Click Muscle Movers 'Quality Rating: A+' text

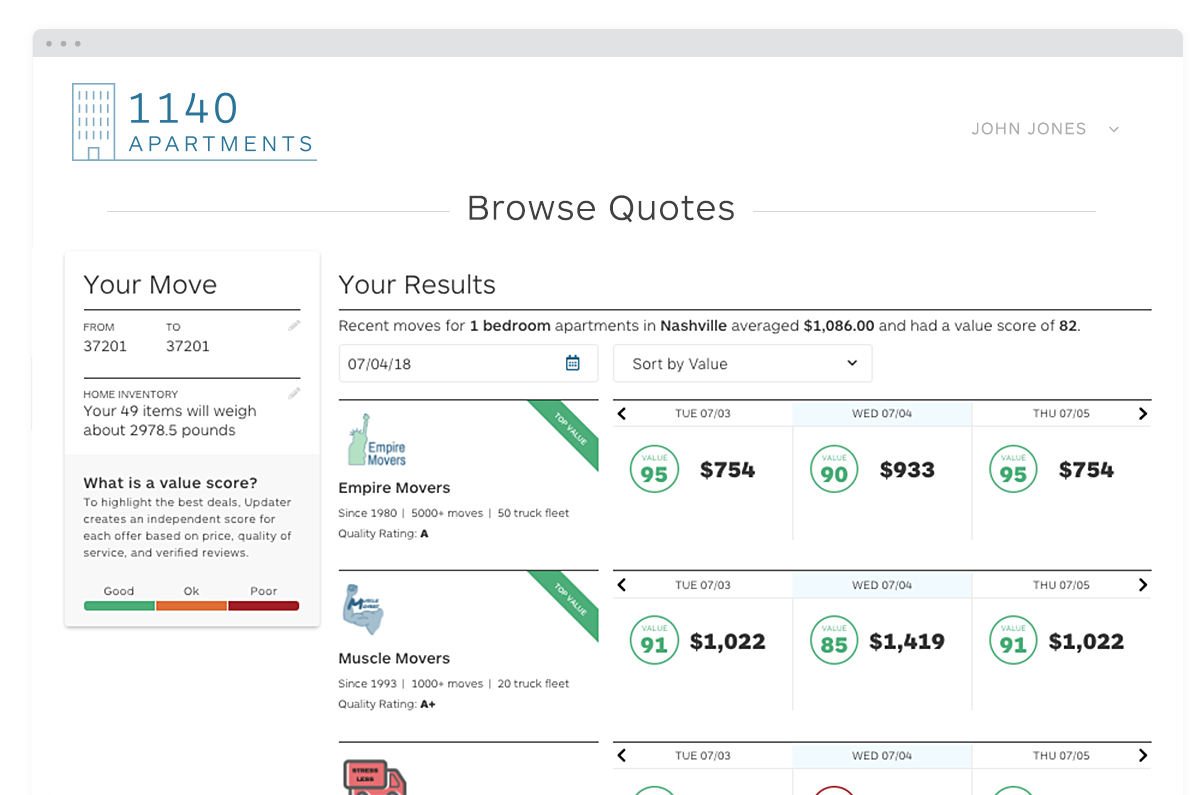pyautogui.click(x=387, y=704)
